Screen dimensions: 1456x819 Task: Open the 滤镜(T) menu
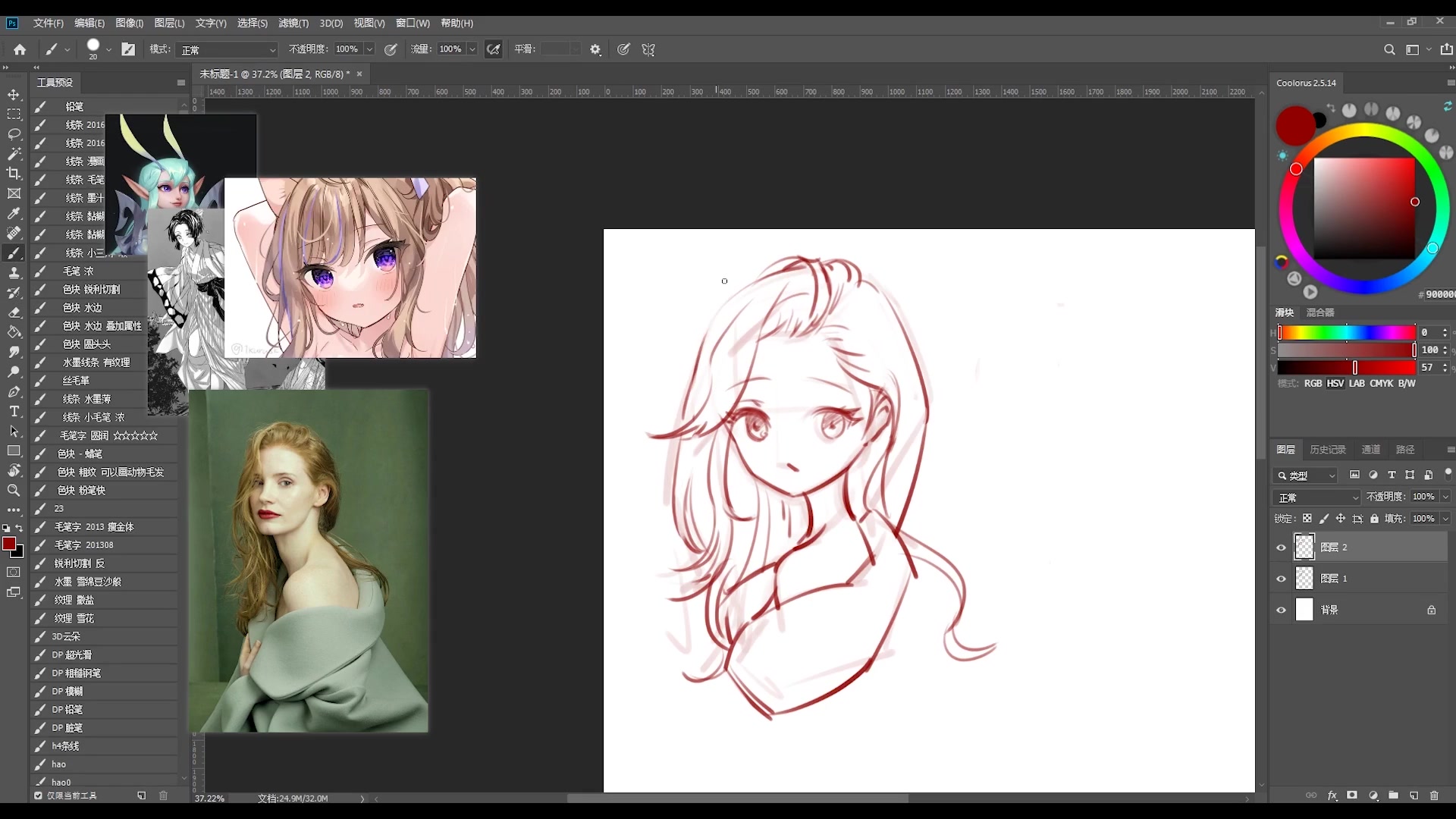tap(293, 24)
